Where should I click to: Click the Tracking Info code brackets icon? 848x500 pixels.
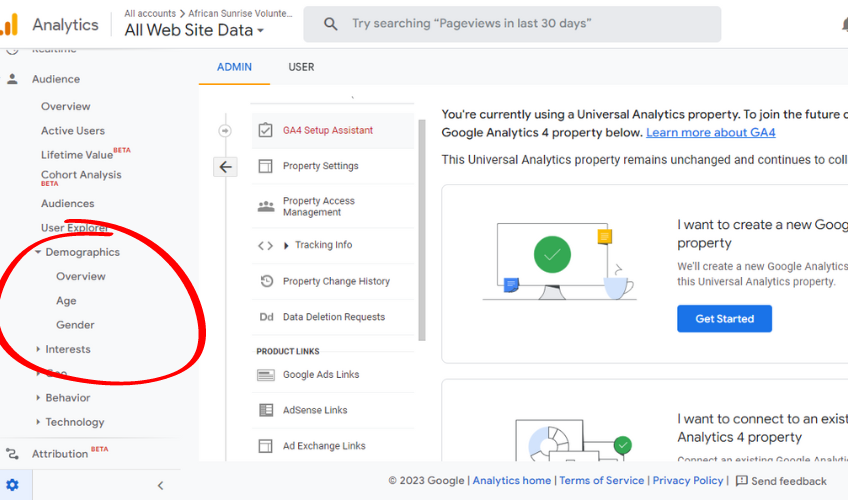click(x=266, y=245)
